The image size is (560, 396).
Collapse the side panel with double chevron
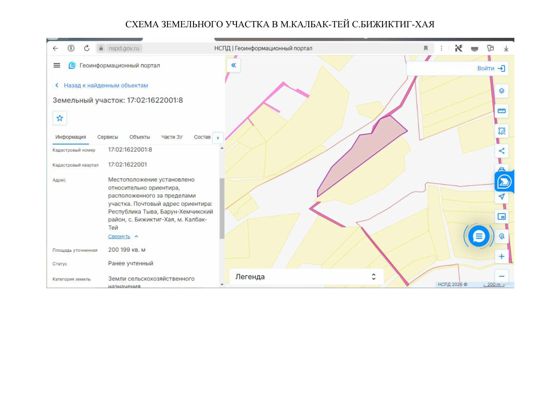click(x=234, y=65)
